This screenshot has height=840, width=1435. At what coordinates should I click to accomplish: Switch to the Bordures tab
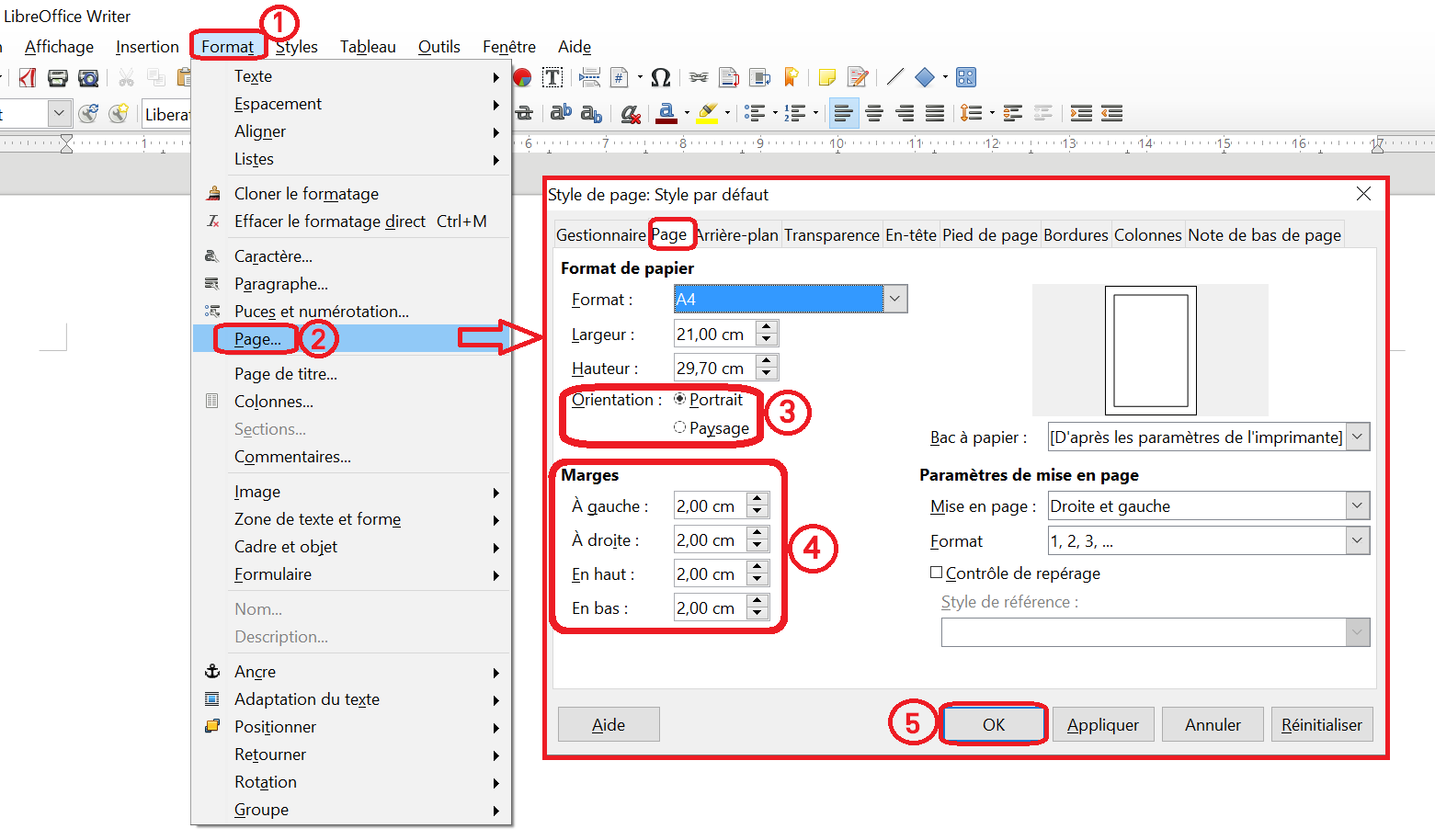pyautogui.click(x=1076, y=235)
